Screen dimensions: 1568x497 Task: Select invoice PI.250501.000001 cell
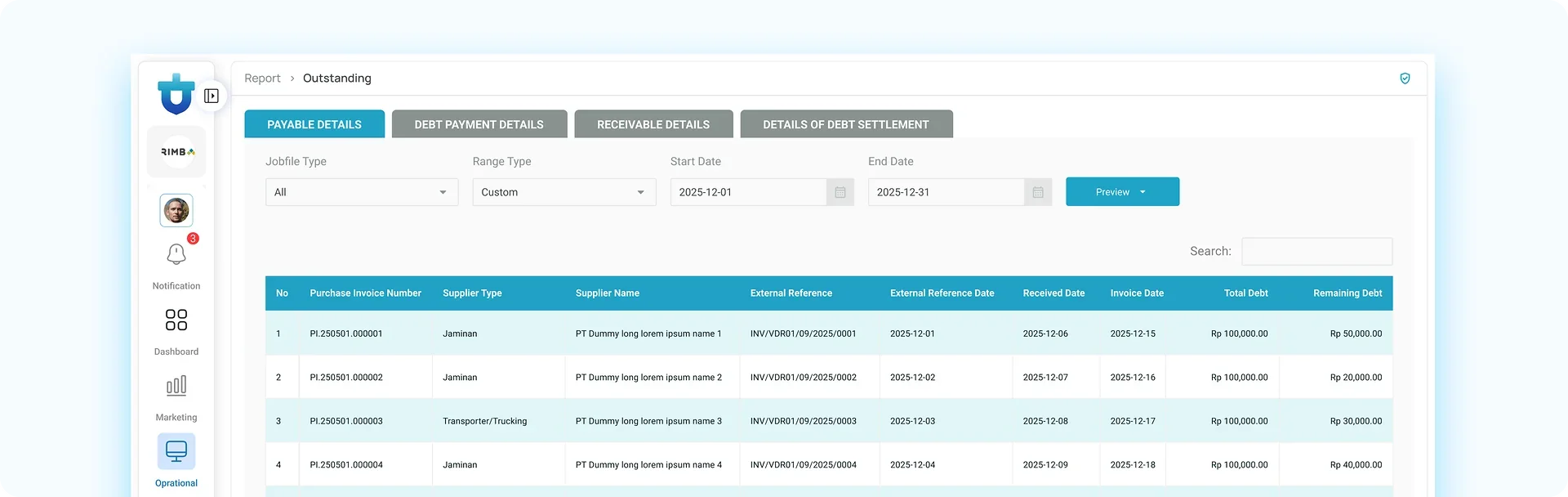pos(346,334)
